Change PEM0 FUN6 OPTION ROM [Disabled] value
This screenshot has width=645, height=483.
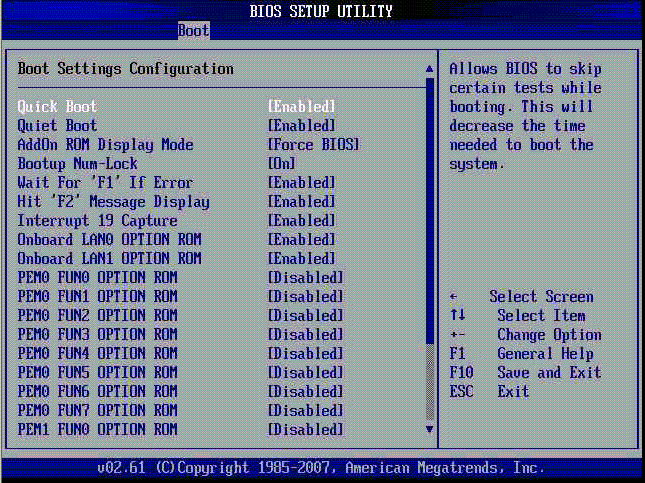click(306, 391)
